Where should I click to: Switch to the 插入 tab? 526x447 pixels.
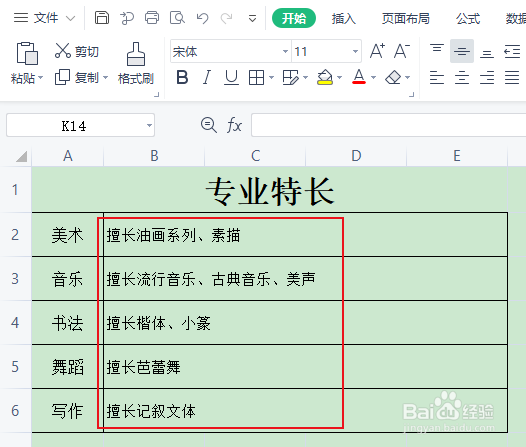[344, 18]
